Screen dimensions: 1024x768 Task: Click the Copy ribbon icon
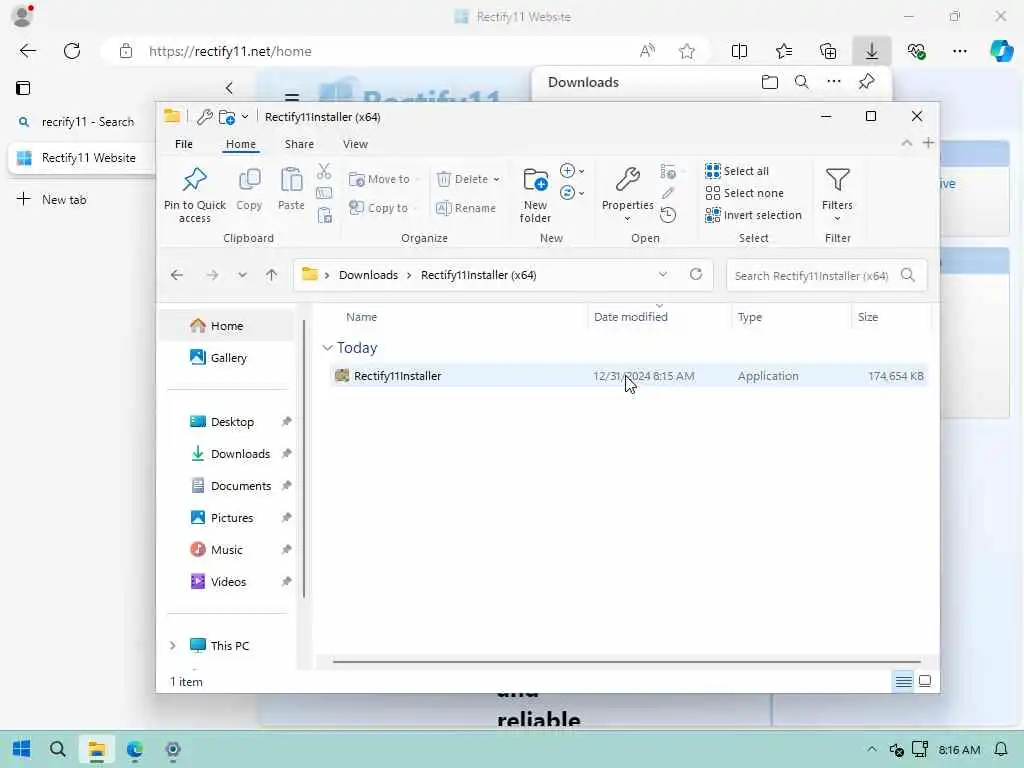(249, 179)
